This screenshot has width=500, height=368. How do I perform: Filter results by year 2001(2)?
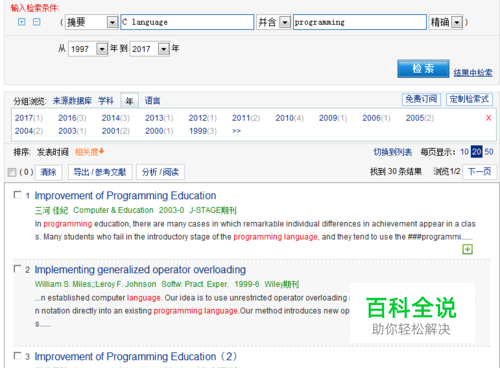116,131
